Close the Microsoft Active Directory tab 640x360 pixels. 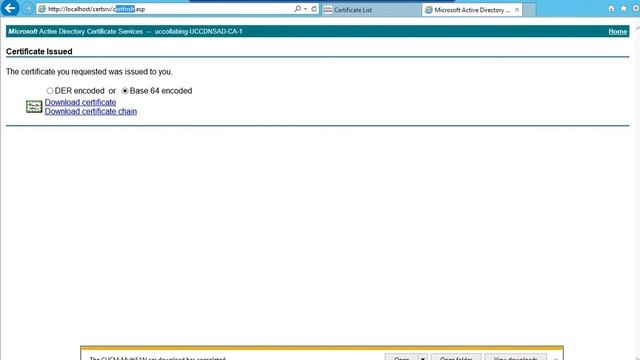pos(517,10)
